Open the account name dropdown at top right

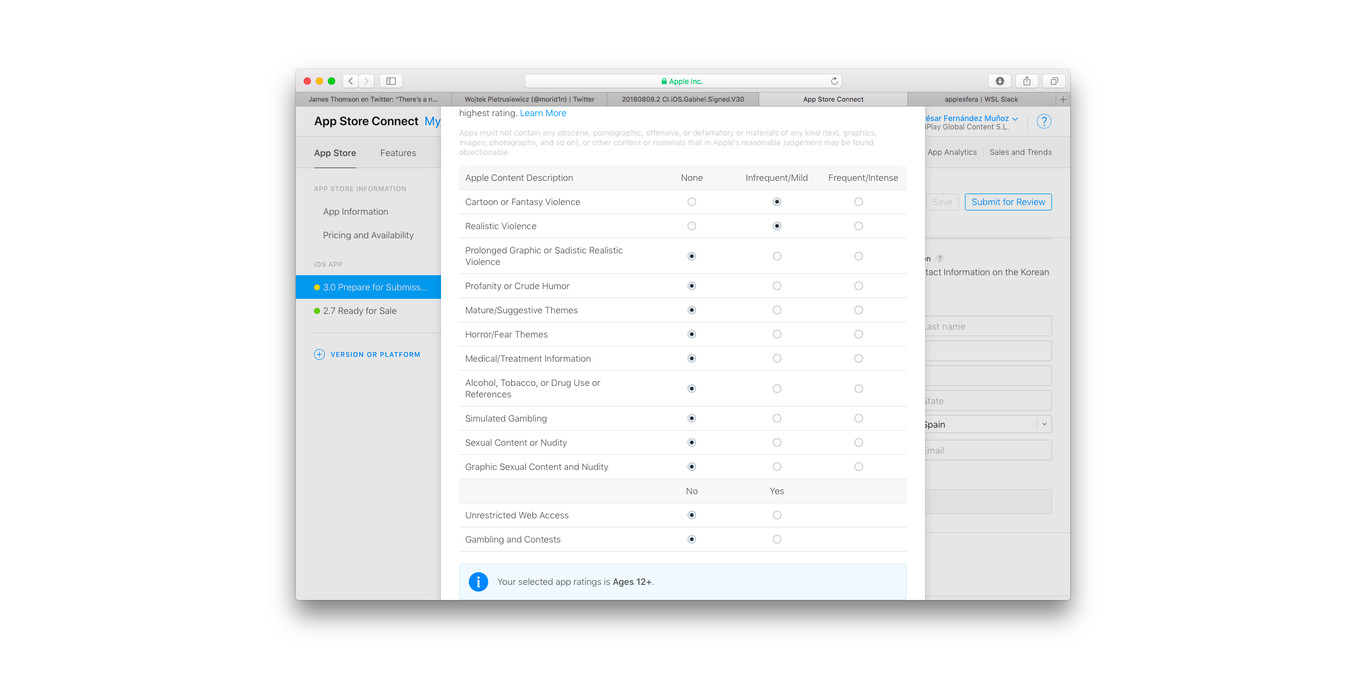[972, 118]
